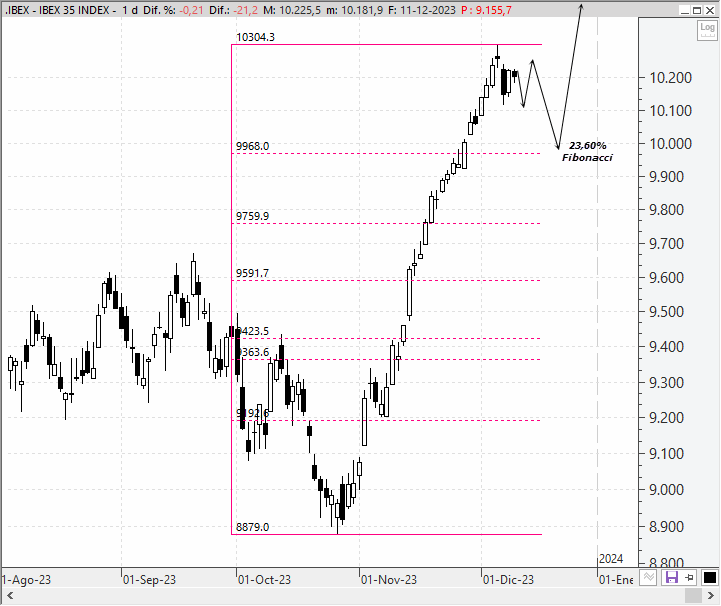Viewport: 721px width, 606px height.
Task: Click the red 'P: 9.155,7' value
Action: (x=486, y=10)
